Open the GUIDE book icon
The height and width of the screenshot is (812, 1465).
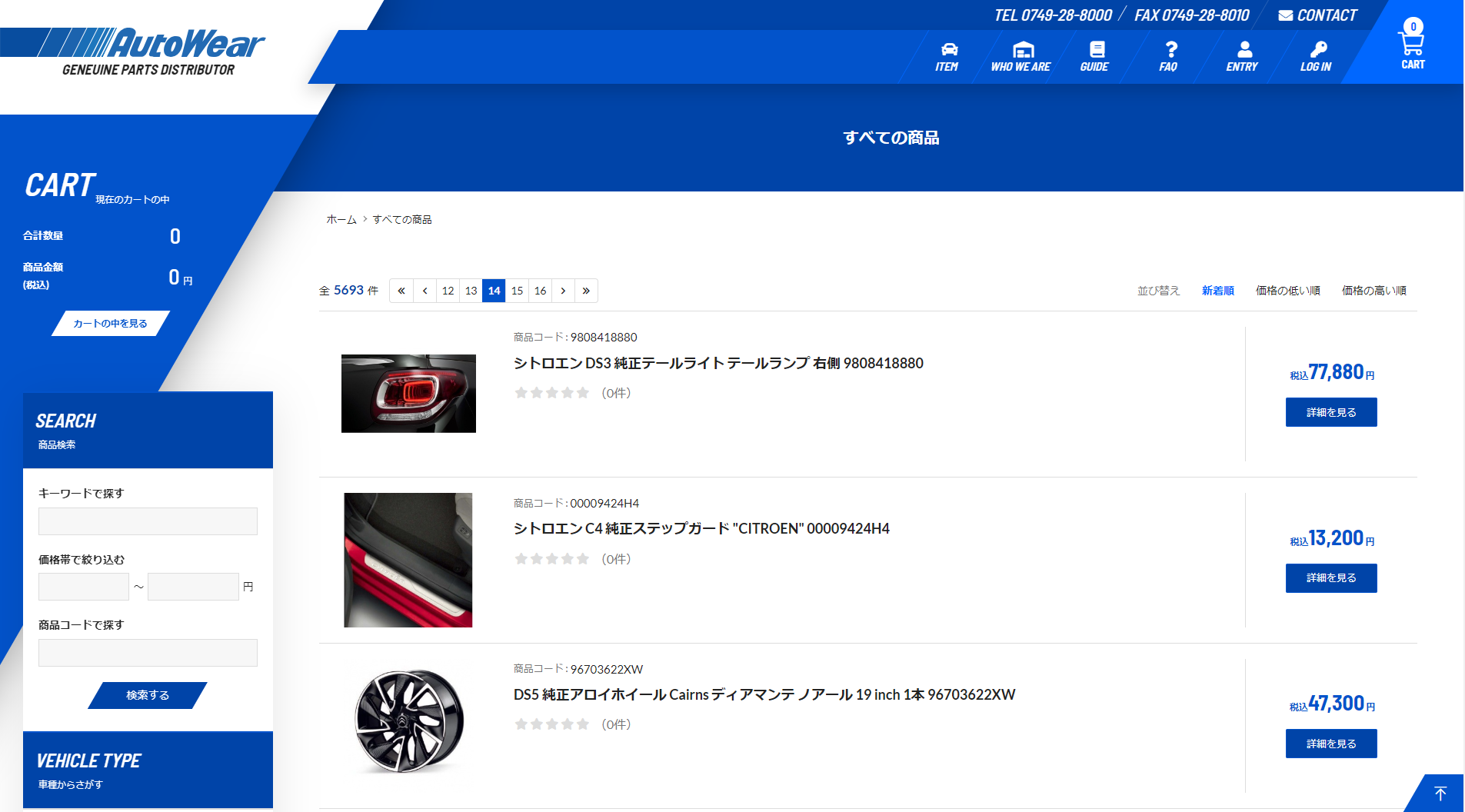pyautogui.click(x=1094, y=57)
